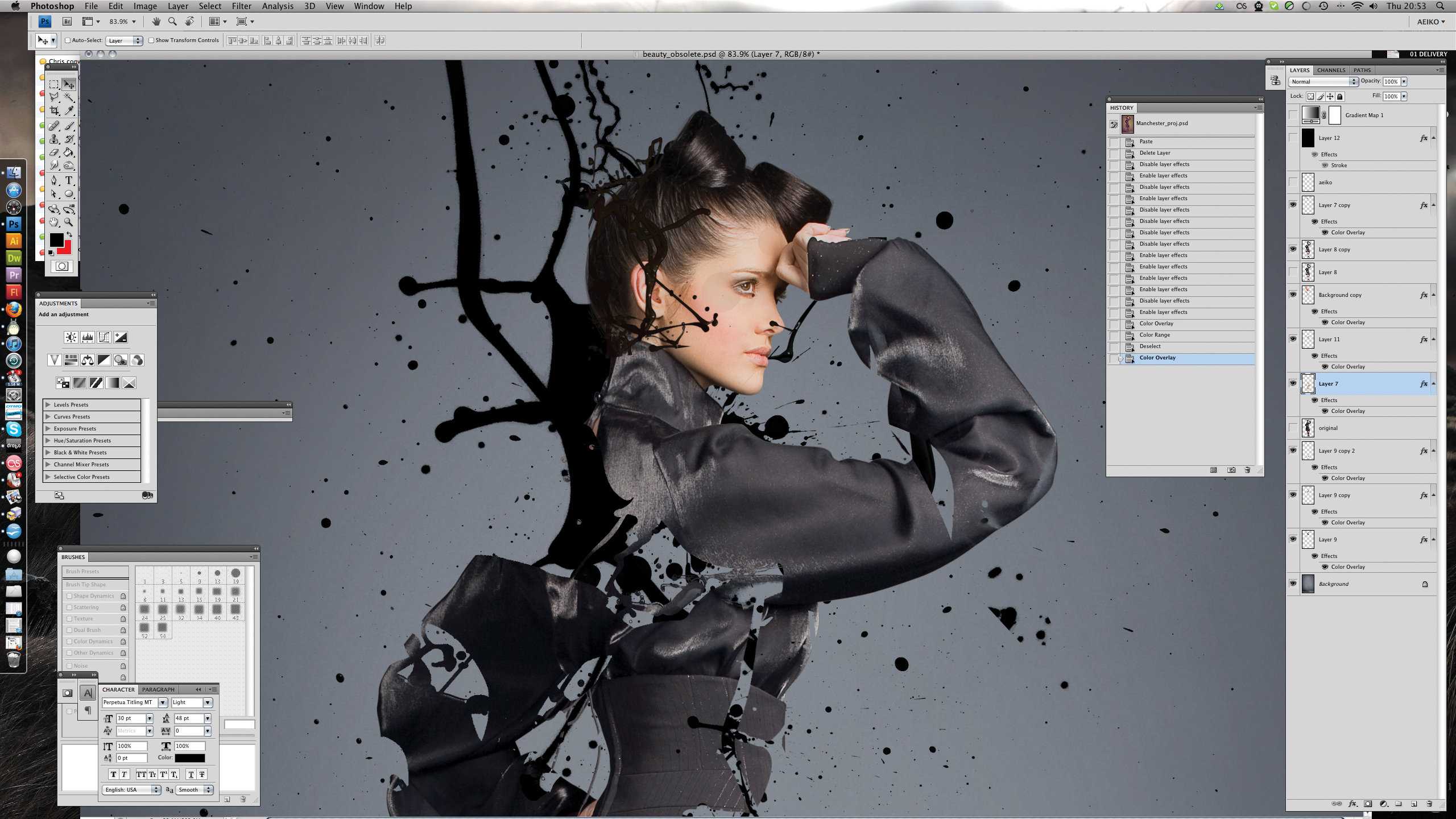Click on Color Overlay layer effect
Screen dimensions: 1456x819
point(1349,411)
